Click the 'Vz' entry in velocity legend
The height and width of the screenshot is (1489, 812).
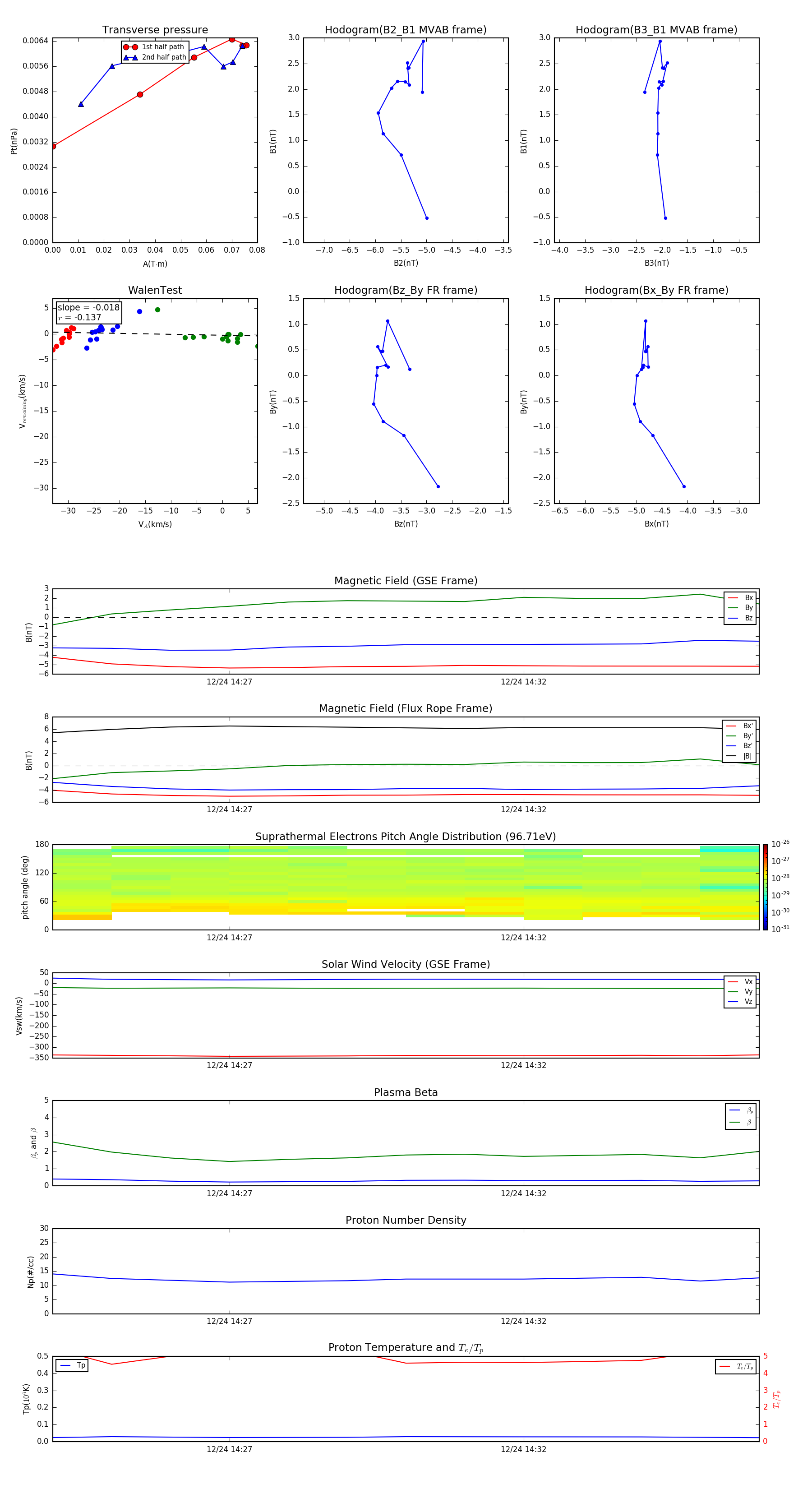click(740, 1002)
